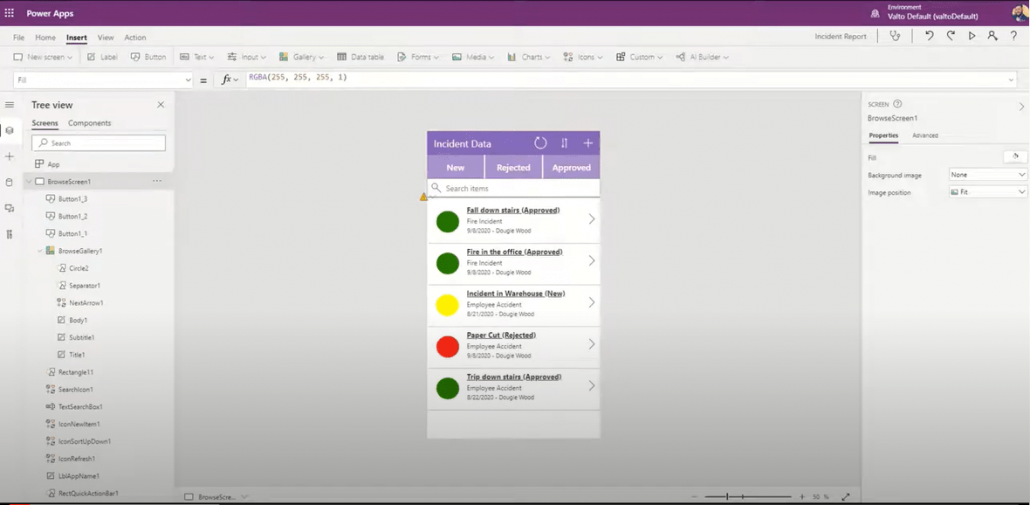Click the zoom slider at bottom
The width and height of the screenshot is (1030, 505).
pyautogui.click(x=748, y=497)
